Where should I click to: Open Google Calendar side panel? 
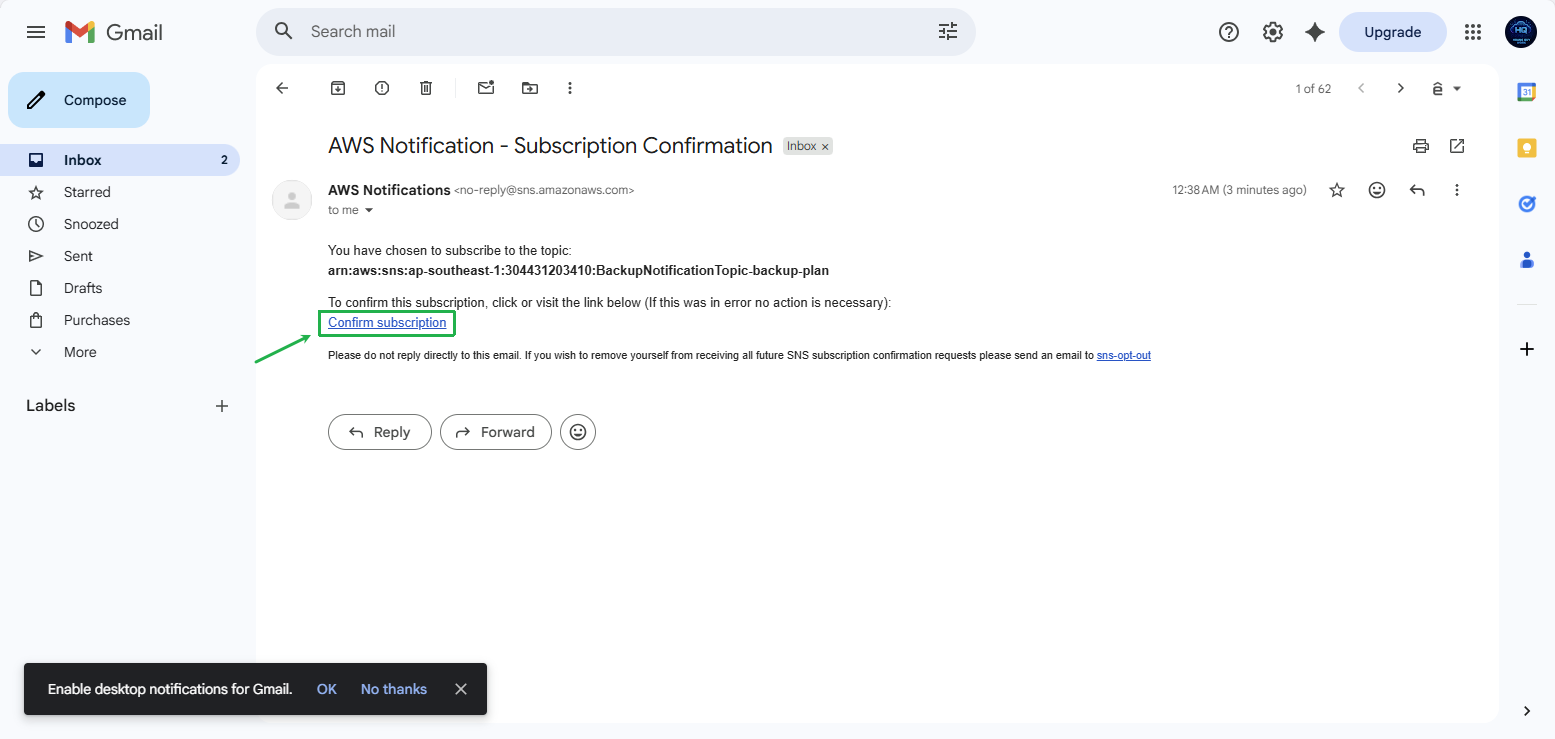point(1527,92)
